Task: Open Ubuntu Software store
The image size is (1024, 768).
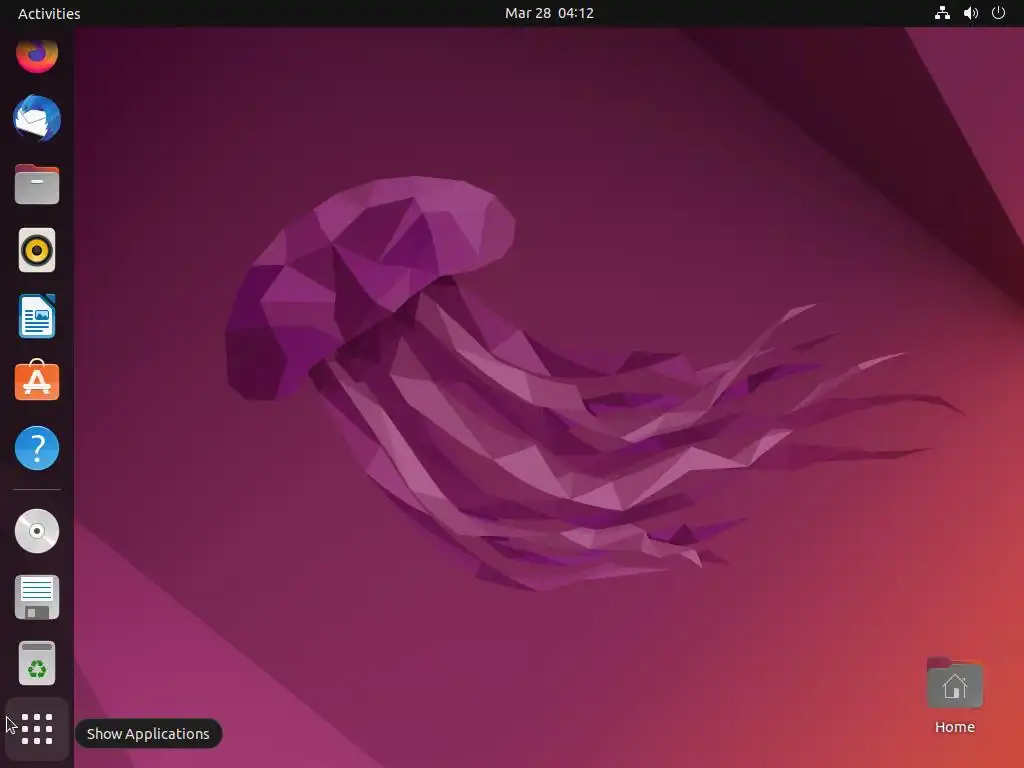Action: tap(37, 380)
